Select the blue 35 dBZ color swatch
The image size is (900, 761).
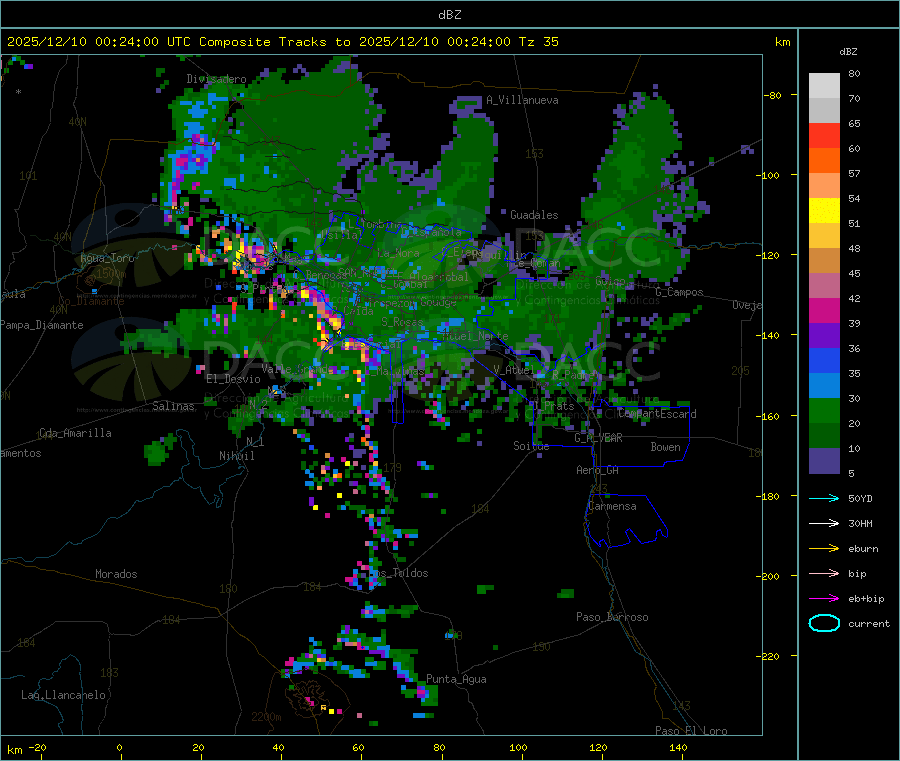[824, 360]
